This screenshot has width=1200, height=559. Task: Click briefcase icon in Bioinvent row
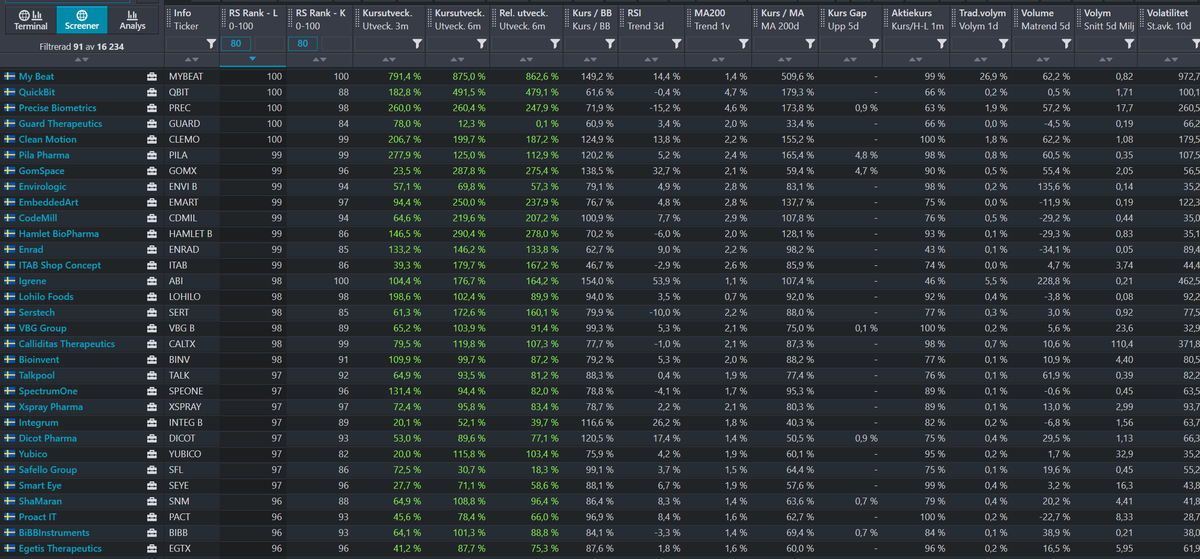(151, 360)
